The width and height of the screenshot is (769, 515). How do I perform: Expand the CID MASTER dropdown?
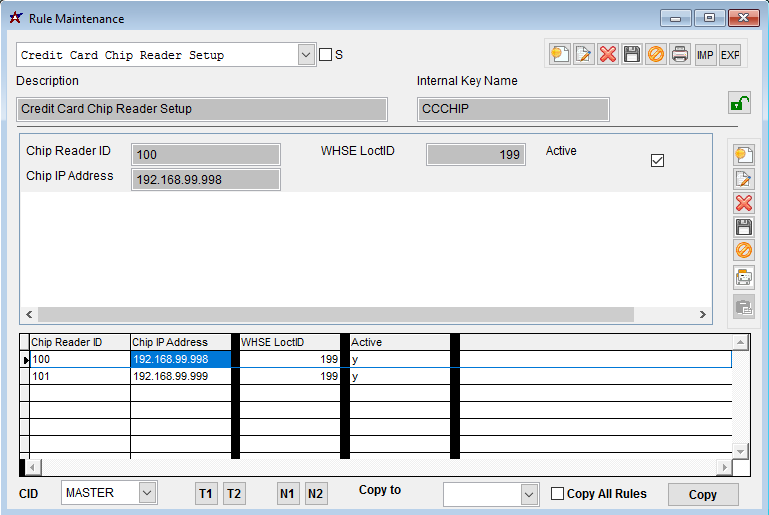pos(147,493)
